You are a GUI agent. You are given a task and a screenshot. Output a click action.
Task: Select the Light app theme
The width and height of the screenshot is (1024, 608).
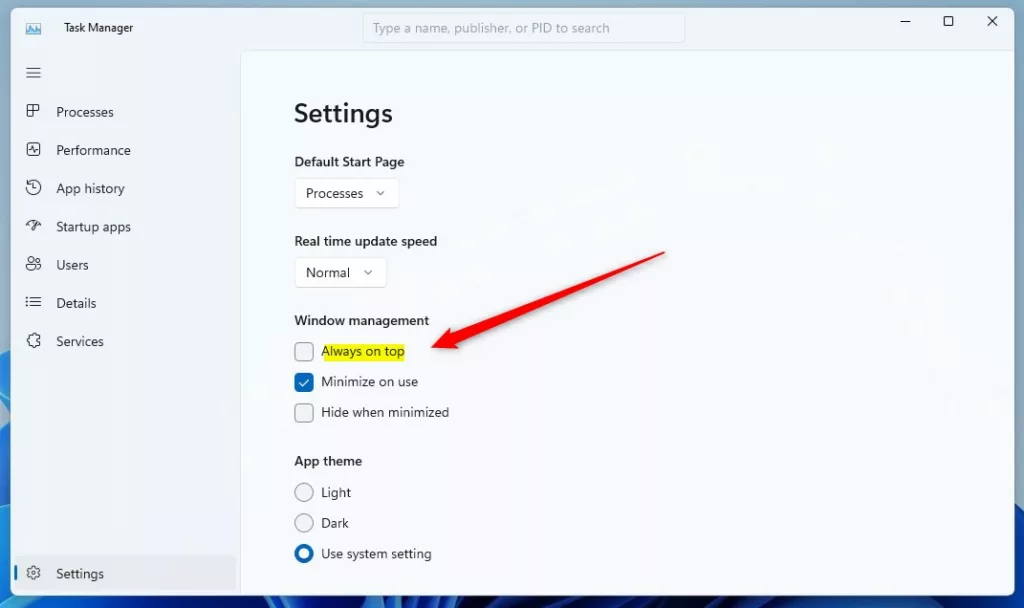(304, 492)
